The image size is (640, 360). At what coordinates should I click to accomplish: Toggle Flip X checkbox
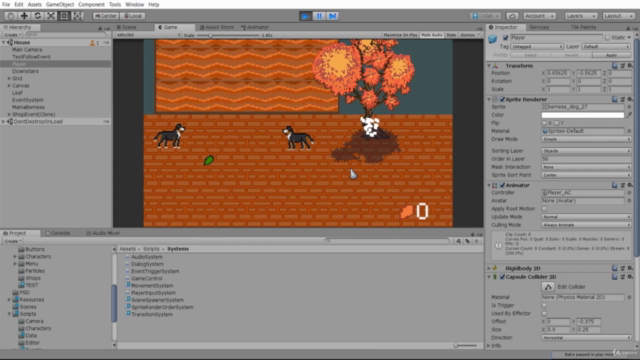pos(544,123)
